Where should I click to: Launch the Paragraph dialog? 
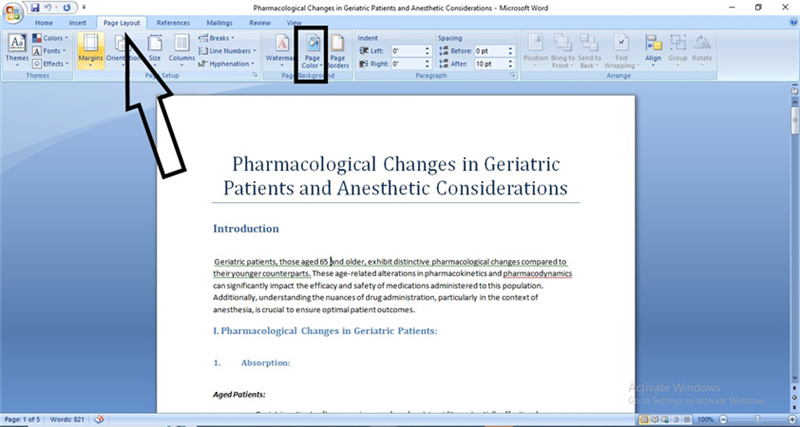coord(513,76)
